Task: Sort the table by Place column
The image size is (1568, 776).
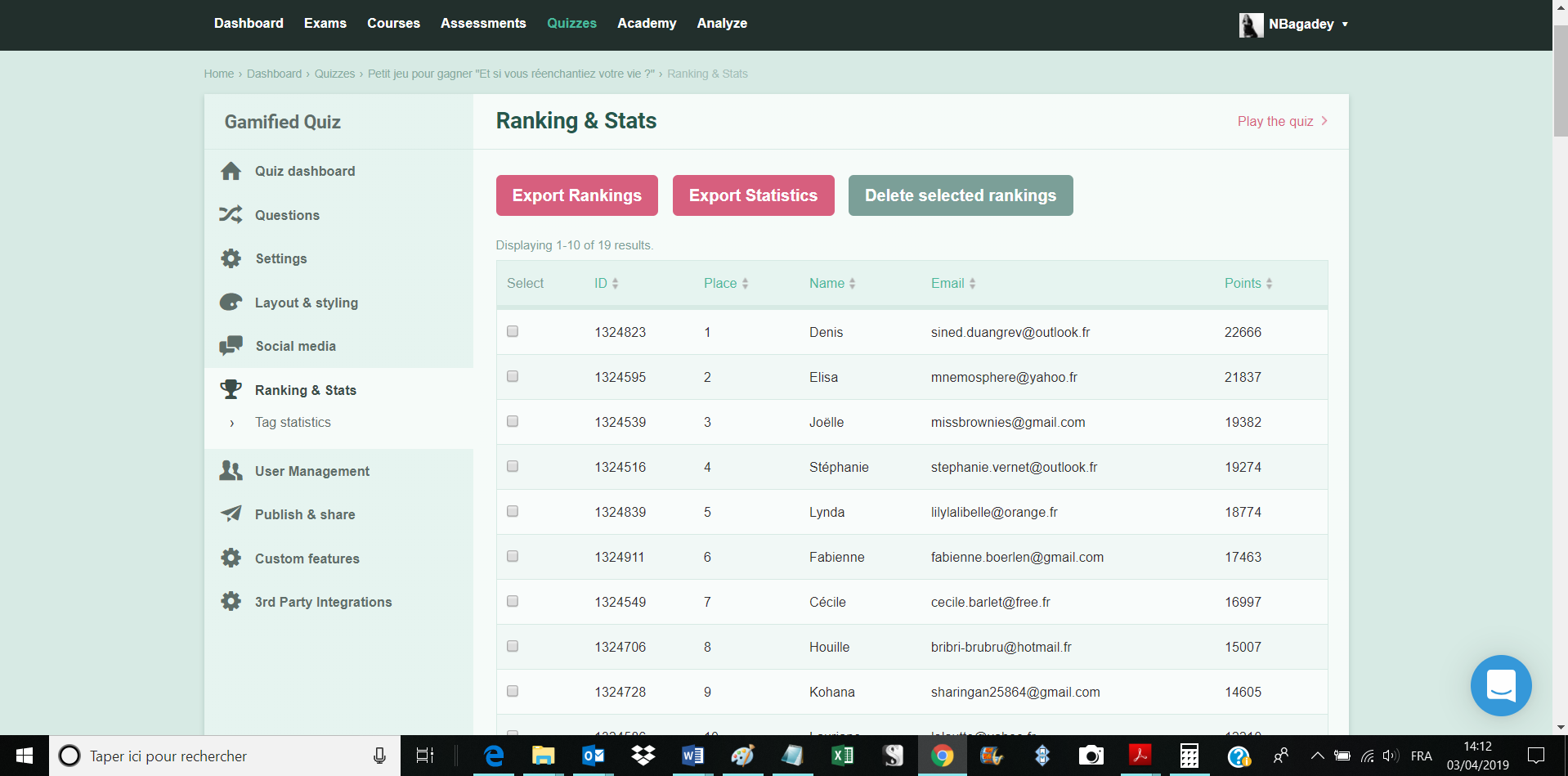Action: 726,283
